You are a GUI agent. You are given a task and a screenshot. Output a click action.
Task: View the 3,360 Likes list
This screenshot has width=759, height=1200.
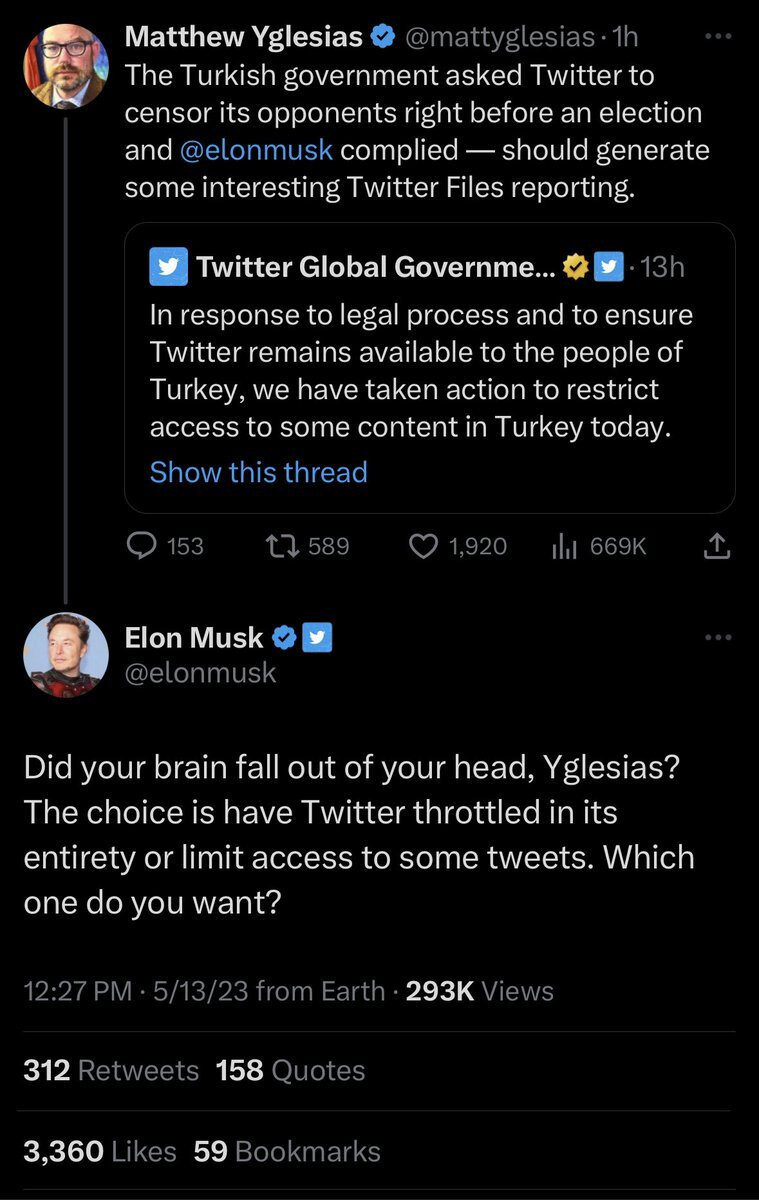tap(99, 1151)
